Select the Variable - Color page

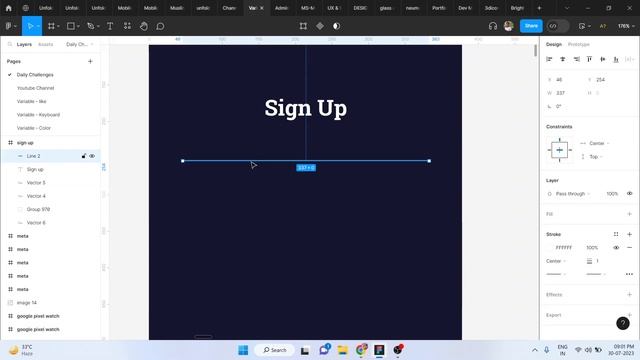tap(34, 128)
